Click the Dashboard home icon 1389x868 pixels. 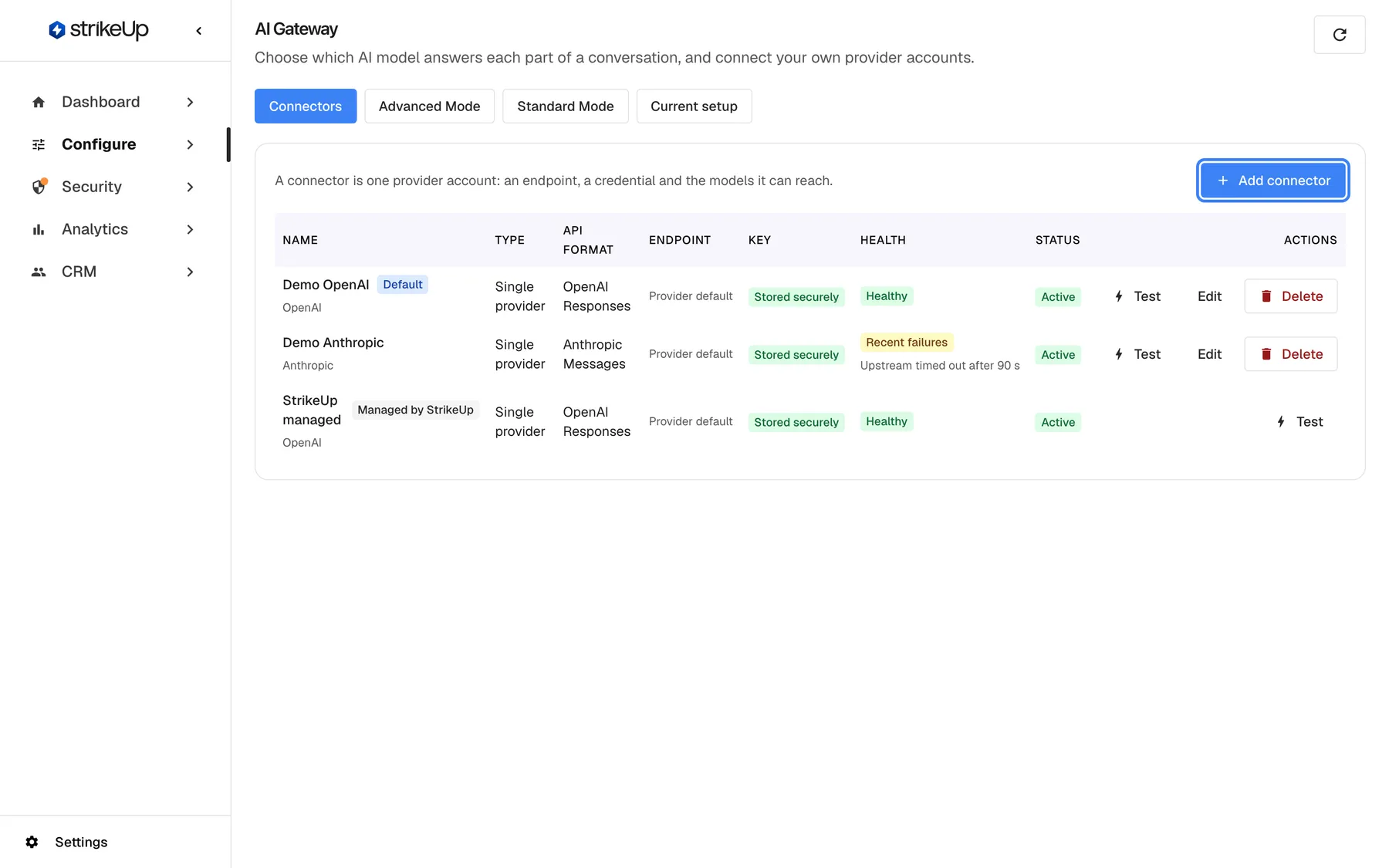click(x=39, y=102)
